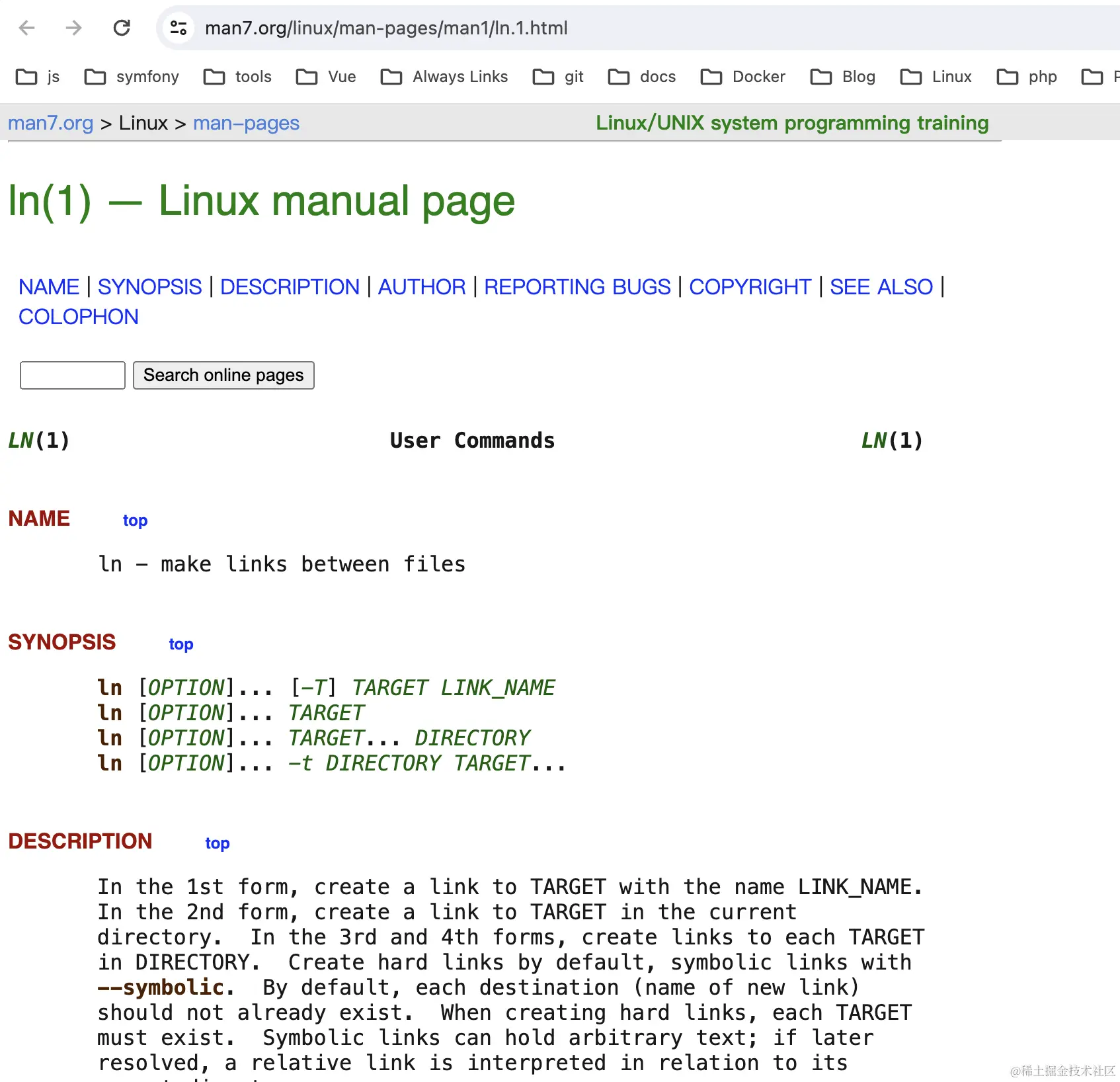The image size is (1120, 1082).
Task: Focus the search text field
Action: [x=73, y=375]
